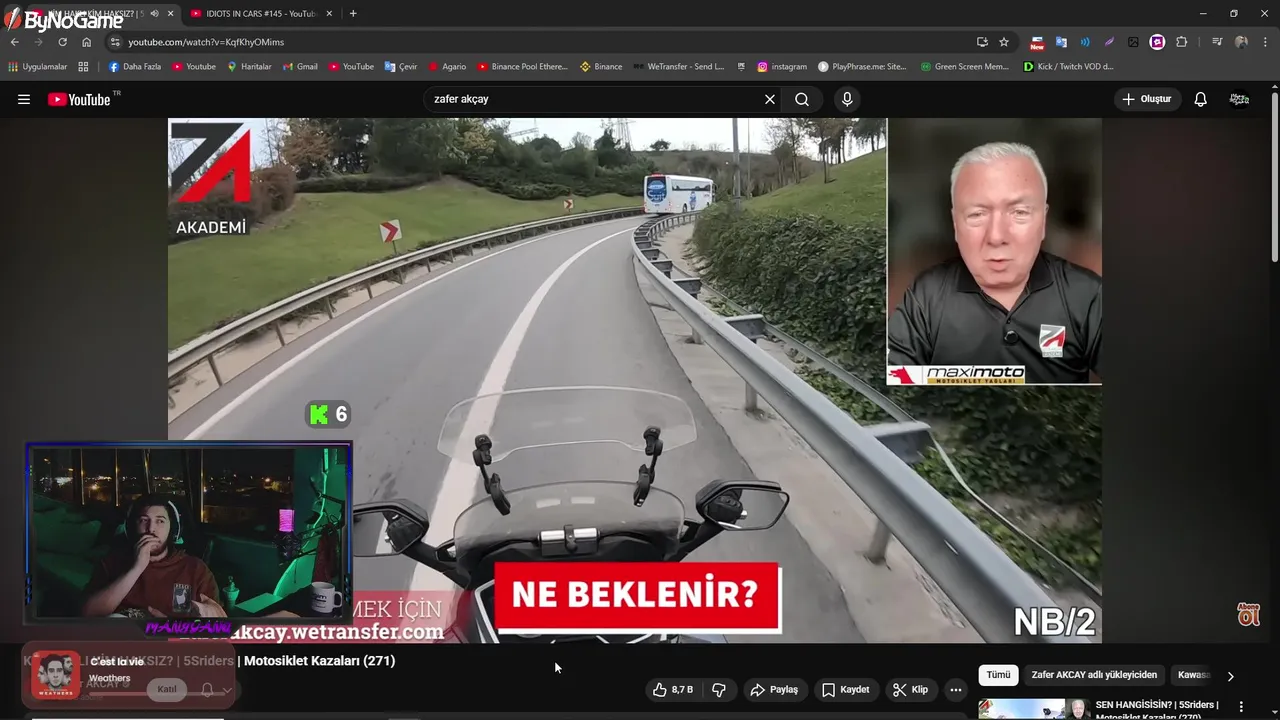Open Binance Pool Ethere... bookmark

[x=522, y=67]
